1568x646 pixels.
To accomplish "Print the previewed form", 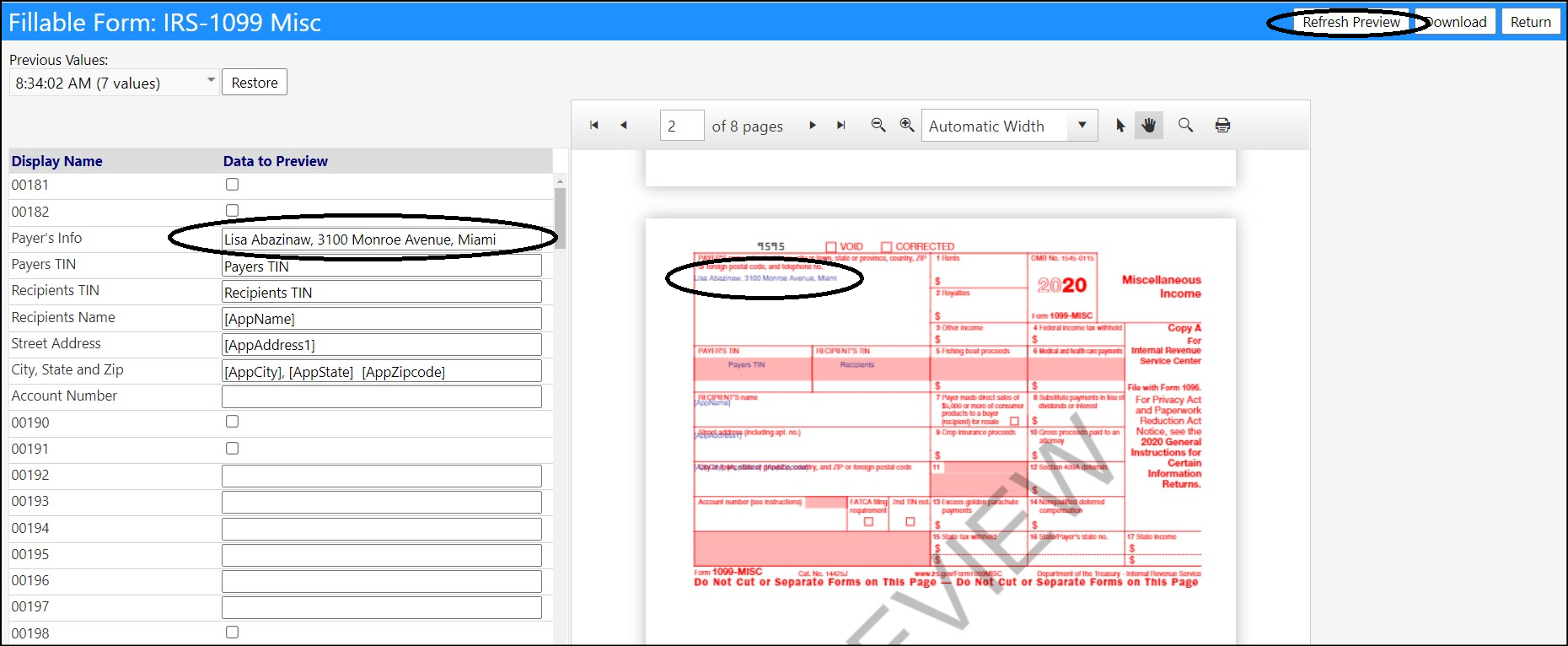I will tap(1222, 126).
